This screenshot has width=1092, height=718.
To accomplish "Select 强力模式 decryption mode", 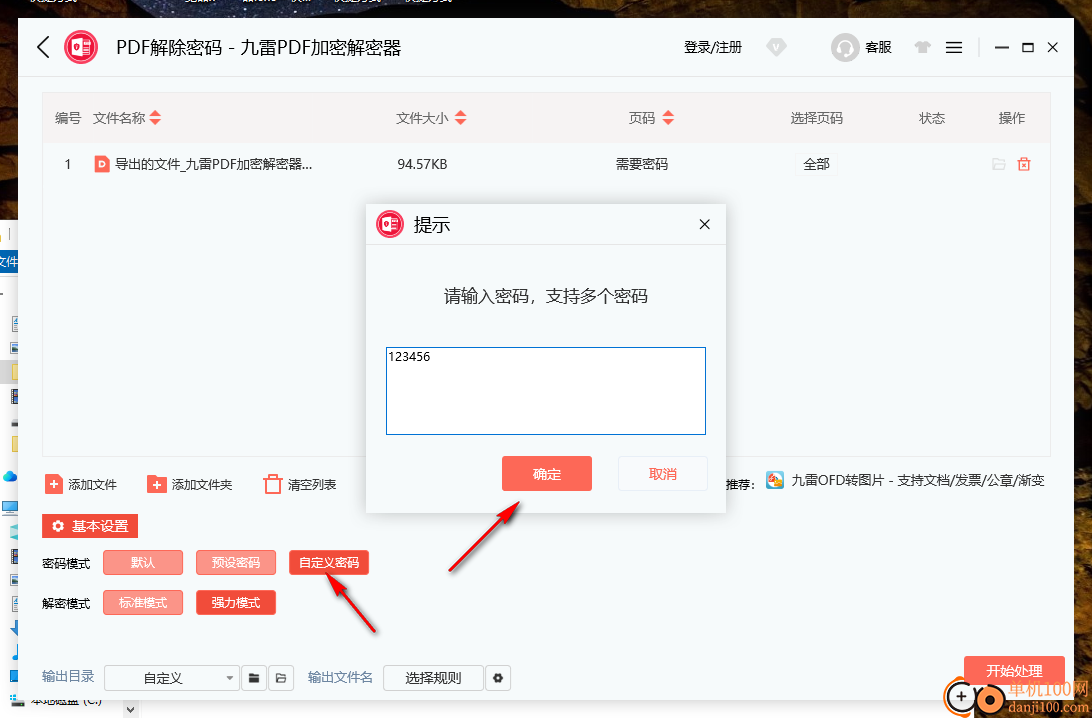I will click(236, 603).
